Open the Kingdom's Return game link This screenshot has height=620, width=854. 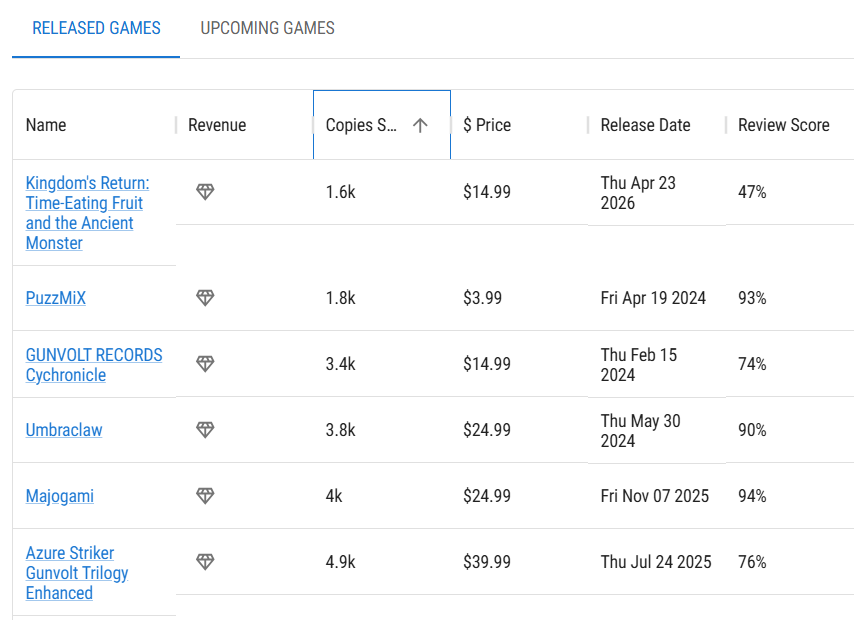click(87, 213)
